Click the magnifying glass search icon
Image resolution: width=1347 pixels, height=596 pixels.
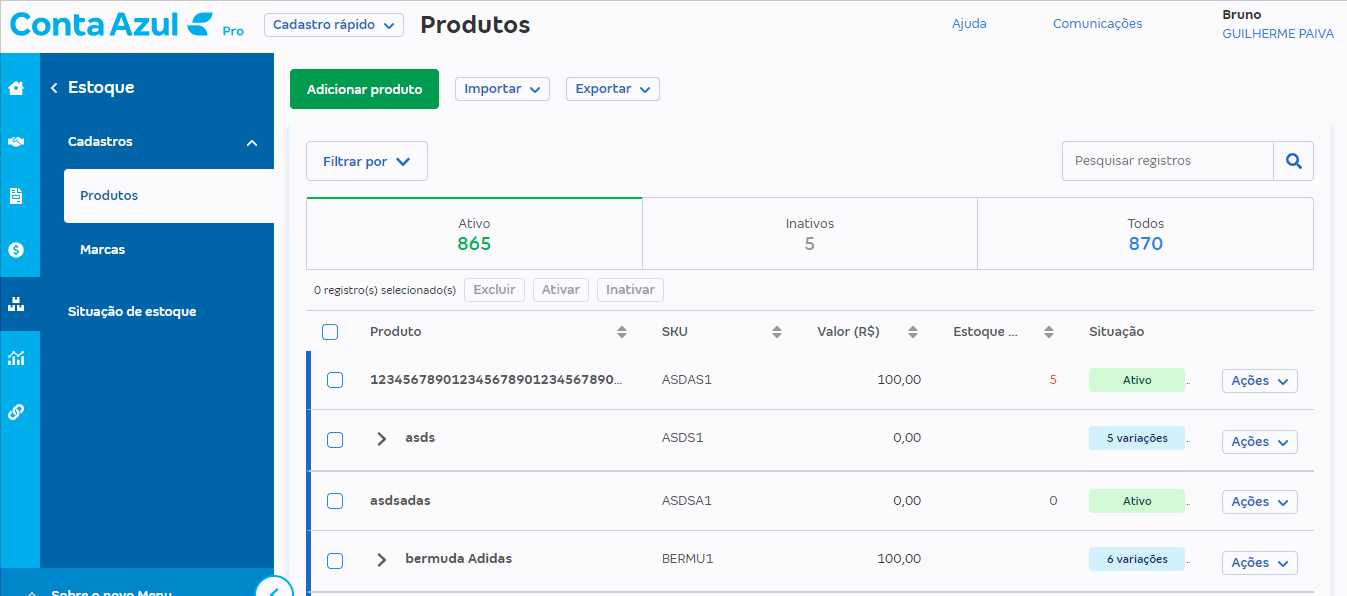(x=1293, y=161)
